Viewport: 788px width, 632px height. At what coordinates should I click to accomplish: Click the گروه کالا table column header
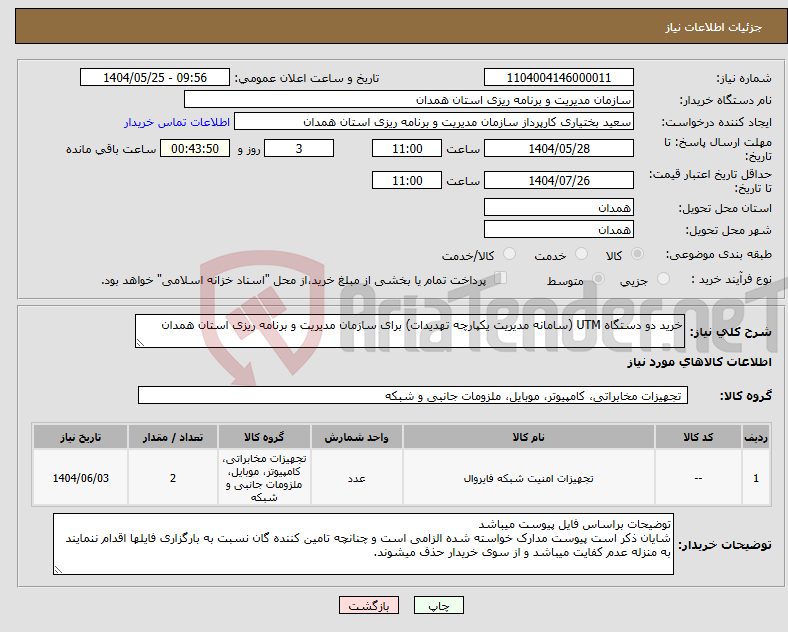[x=264, y=437]
